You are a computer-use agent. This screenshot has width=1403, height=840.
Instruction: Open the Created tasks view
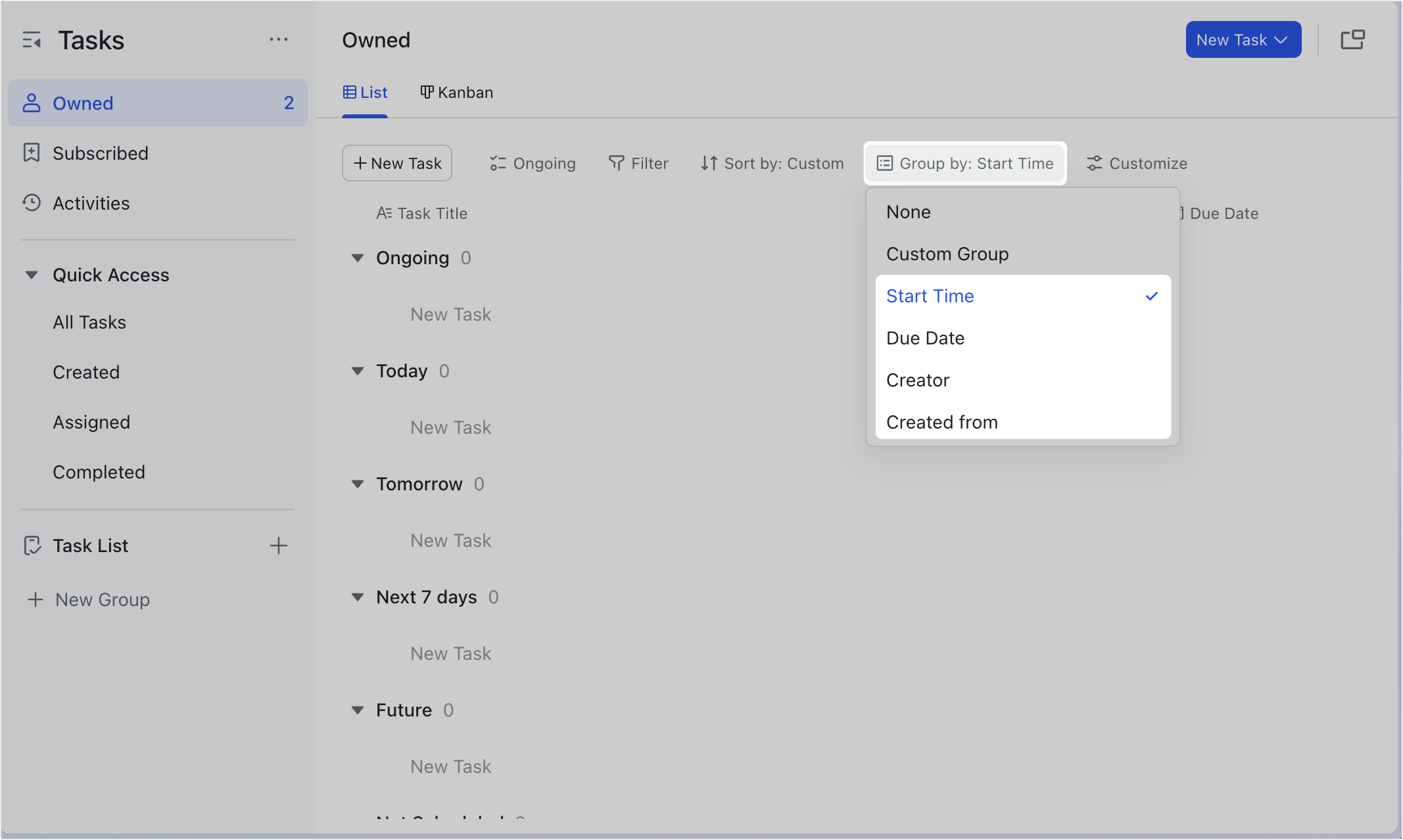[x=86, y=372]
